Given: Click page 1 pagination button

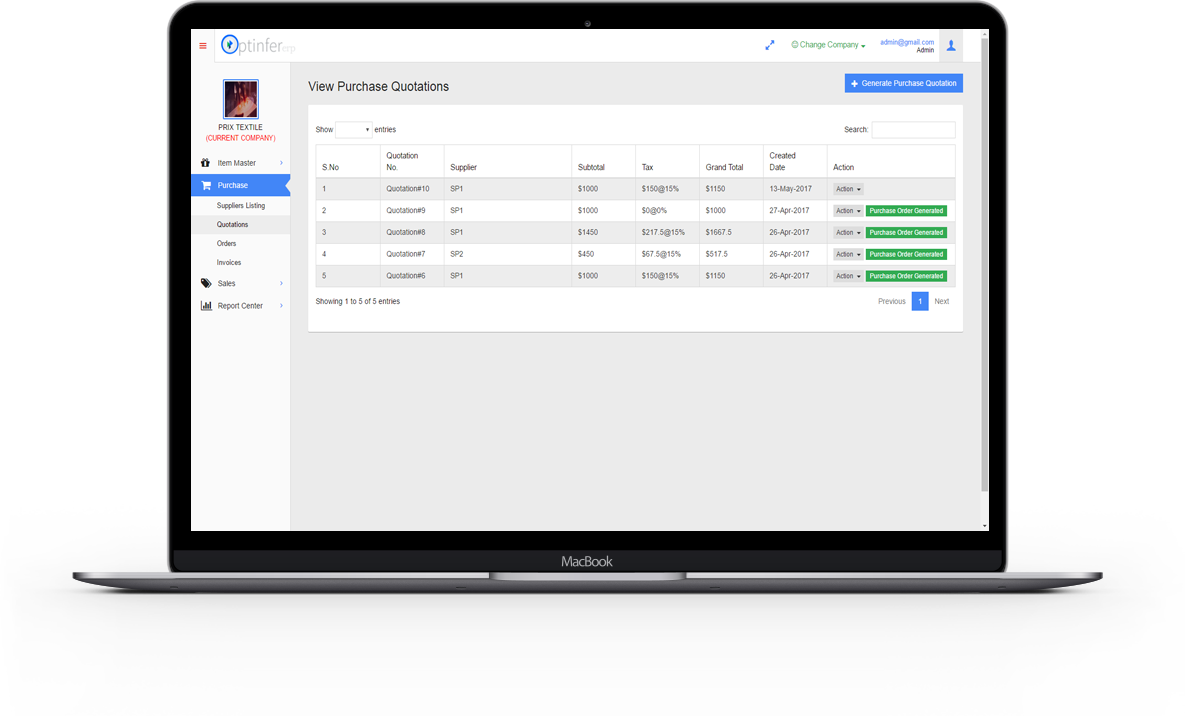Looking at the screenshot, I should pyautogui.click(x=920, y=302).
